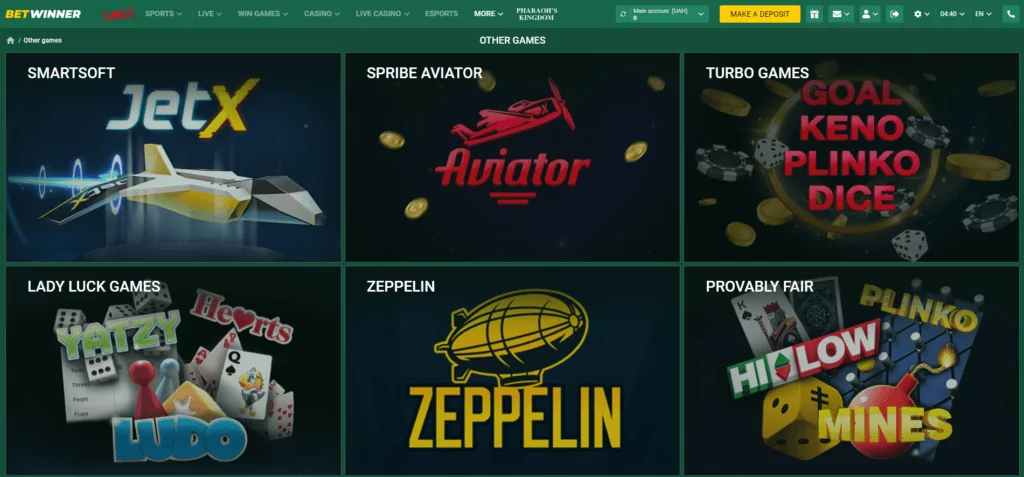The height and width of the screenshot is (477, 1024).
Task: Open the Pharaoh's Kingdom link
Action: pos(536,14)
